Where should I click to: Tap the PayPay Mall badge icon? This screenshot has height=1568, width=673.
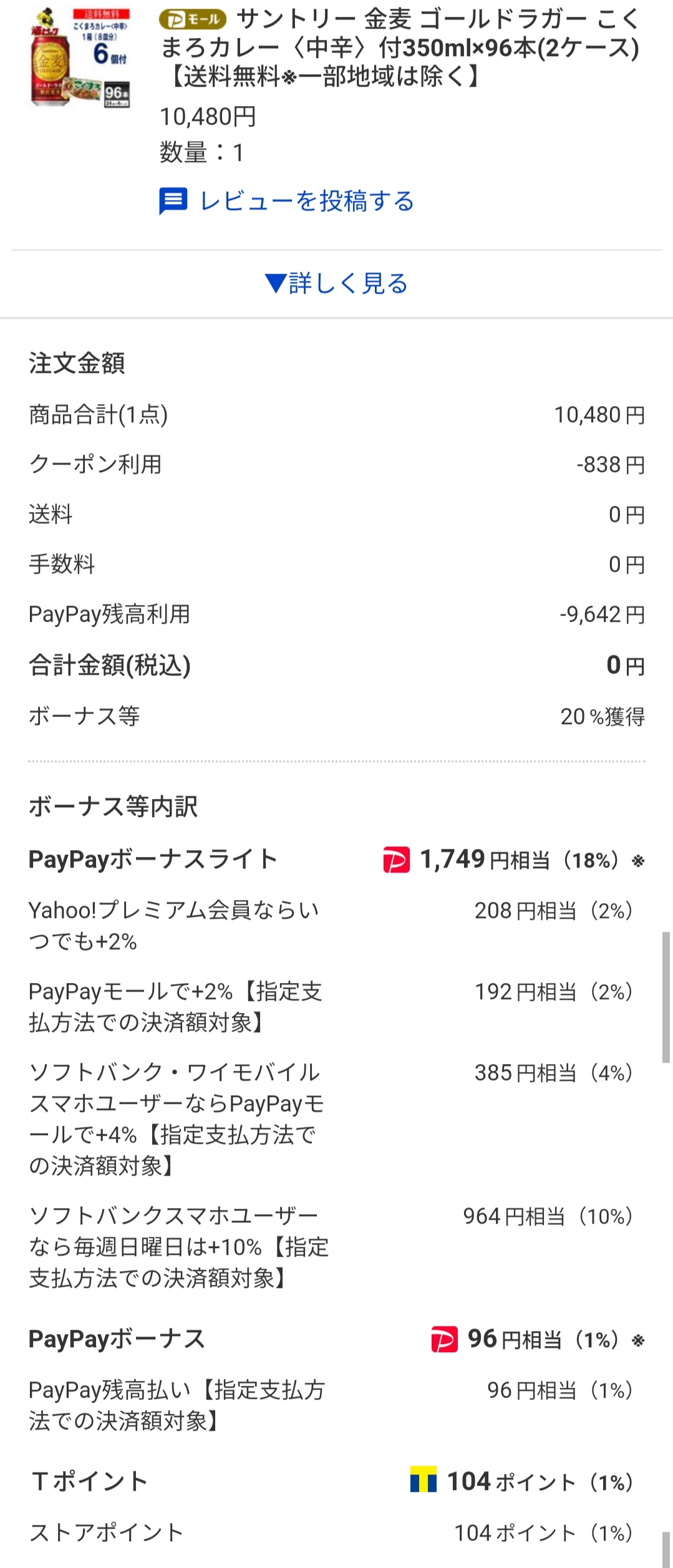pyautogui.click(x=192, y=19)
